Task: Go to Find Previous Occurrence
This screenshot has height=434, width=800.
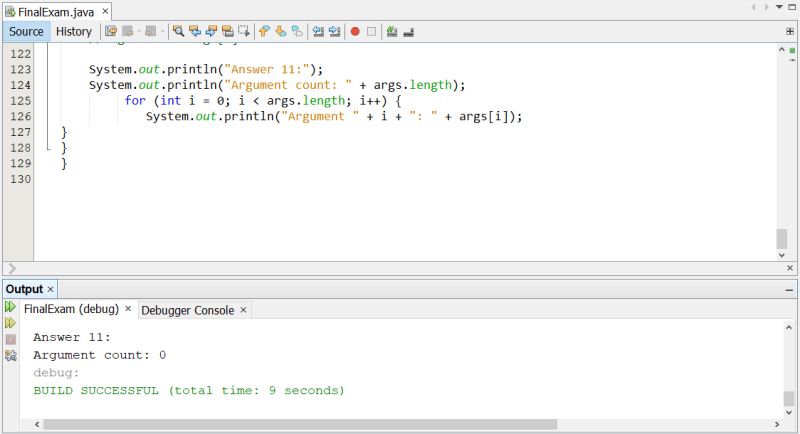Action: 194,32
